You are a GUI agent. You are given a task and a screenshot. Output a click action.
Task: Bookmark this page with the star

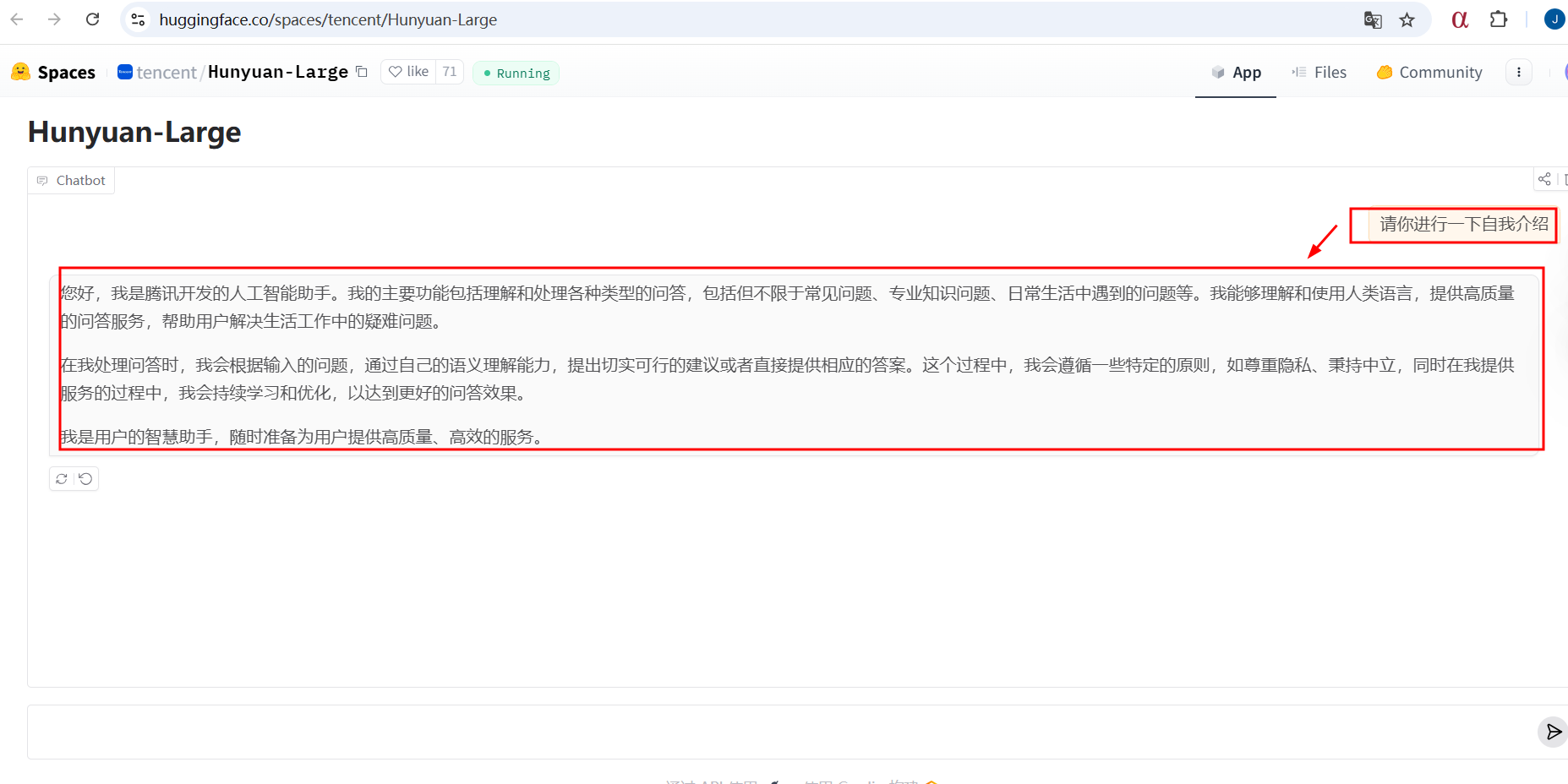coord(1407,19)
